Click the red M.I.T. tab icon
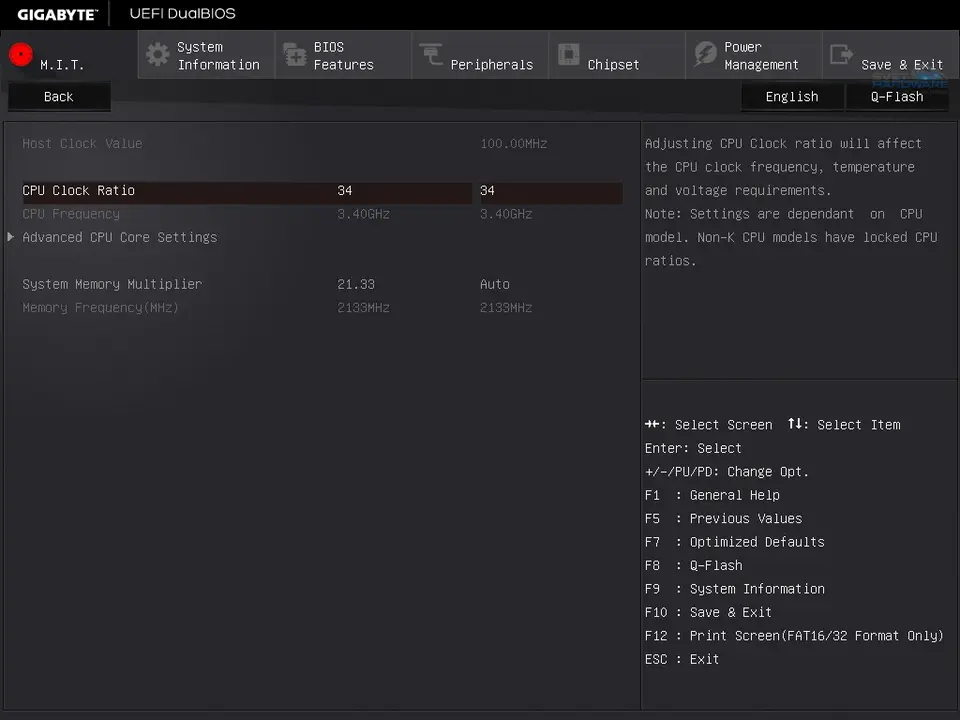960x720 pixels. (x=21, y=55)
